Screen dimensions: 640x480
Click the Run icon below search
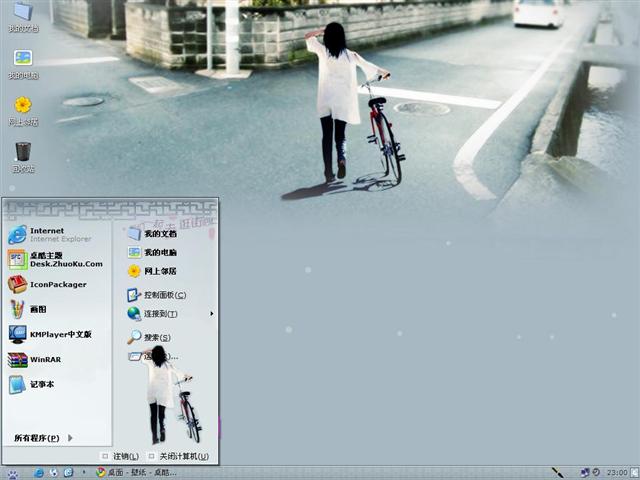click(134, 357)
